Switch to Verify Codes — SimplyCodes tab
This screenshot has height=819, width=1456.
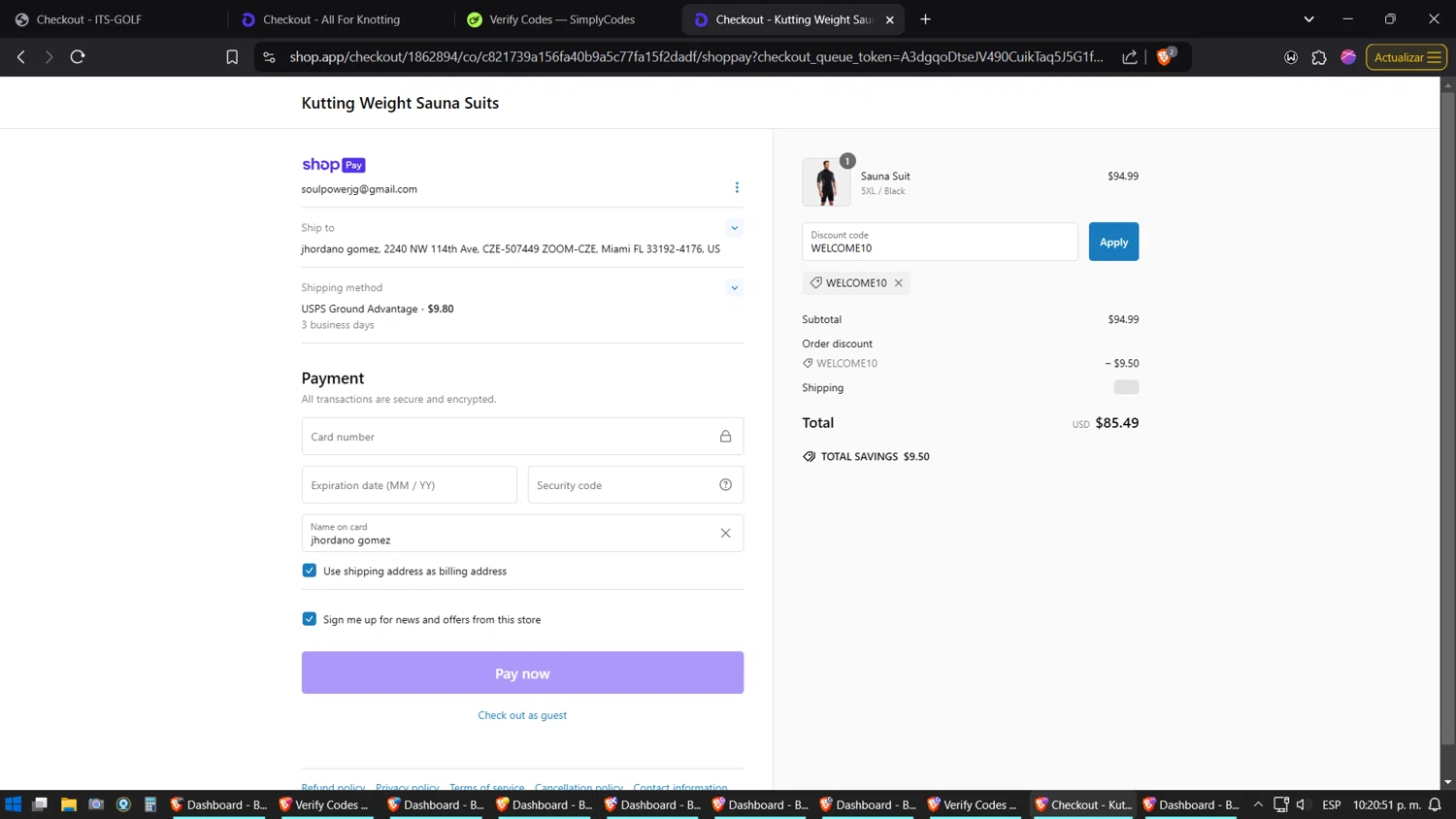[x=562, y=19]
